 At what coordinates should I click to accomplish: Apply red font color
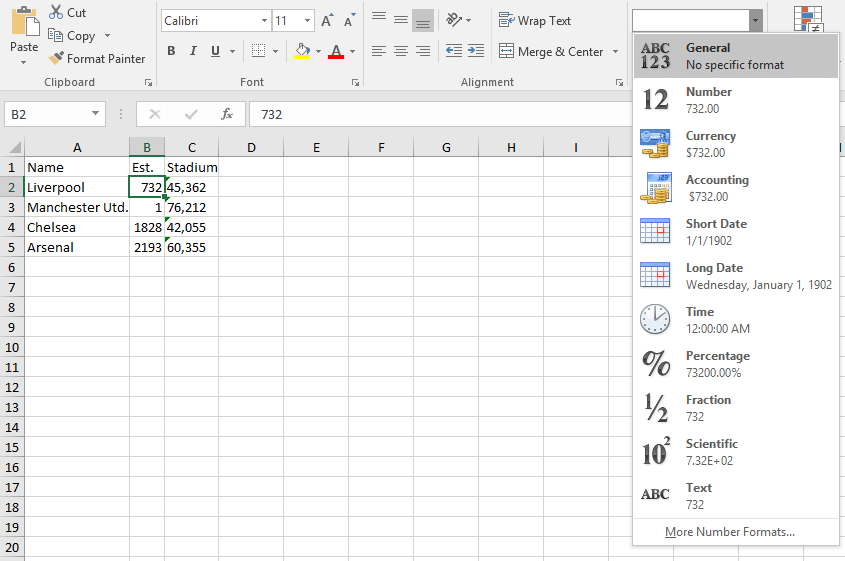point(336,51)
